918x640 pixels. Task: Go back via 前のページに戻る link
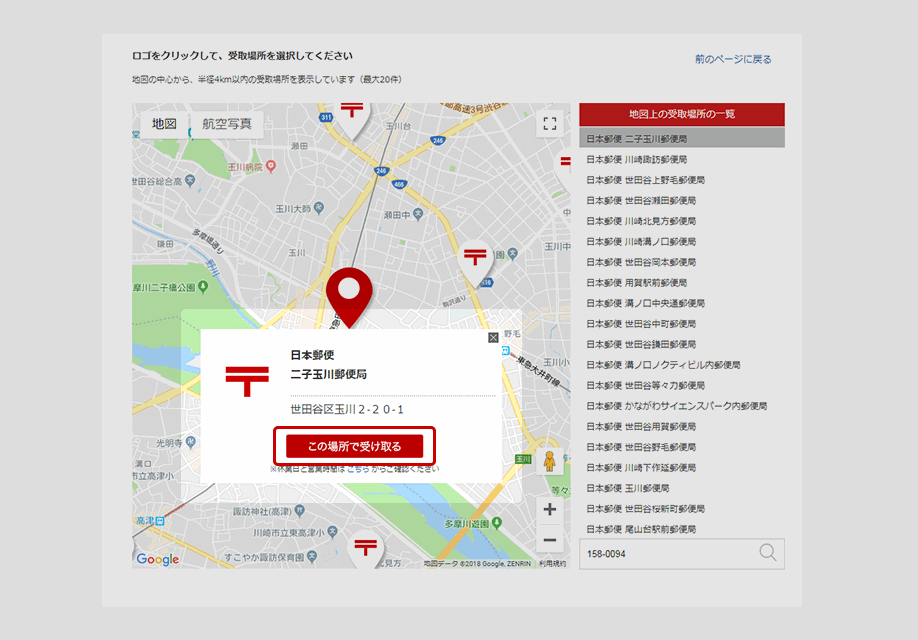[733, 59]
